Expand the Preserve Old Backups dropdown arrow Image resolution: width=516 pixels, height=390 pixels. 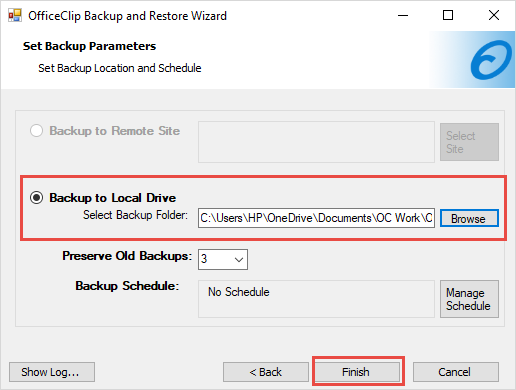(239, 259)
